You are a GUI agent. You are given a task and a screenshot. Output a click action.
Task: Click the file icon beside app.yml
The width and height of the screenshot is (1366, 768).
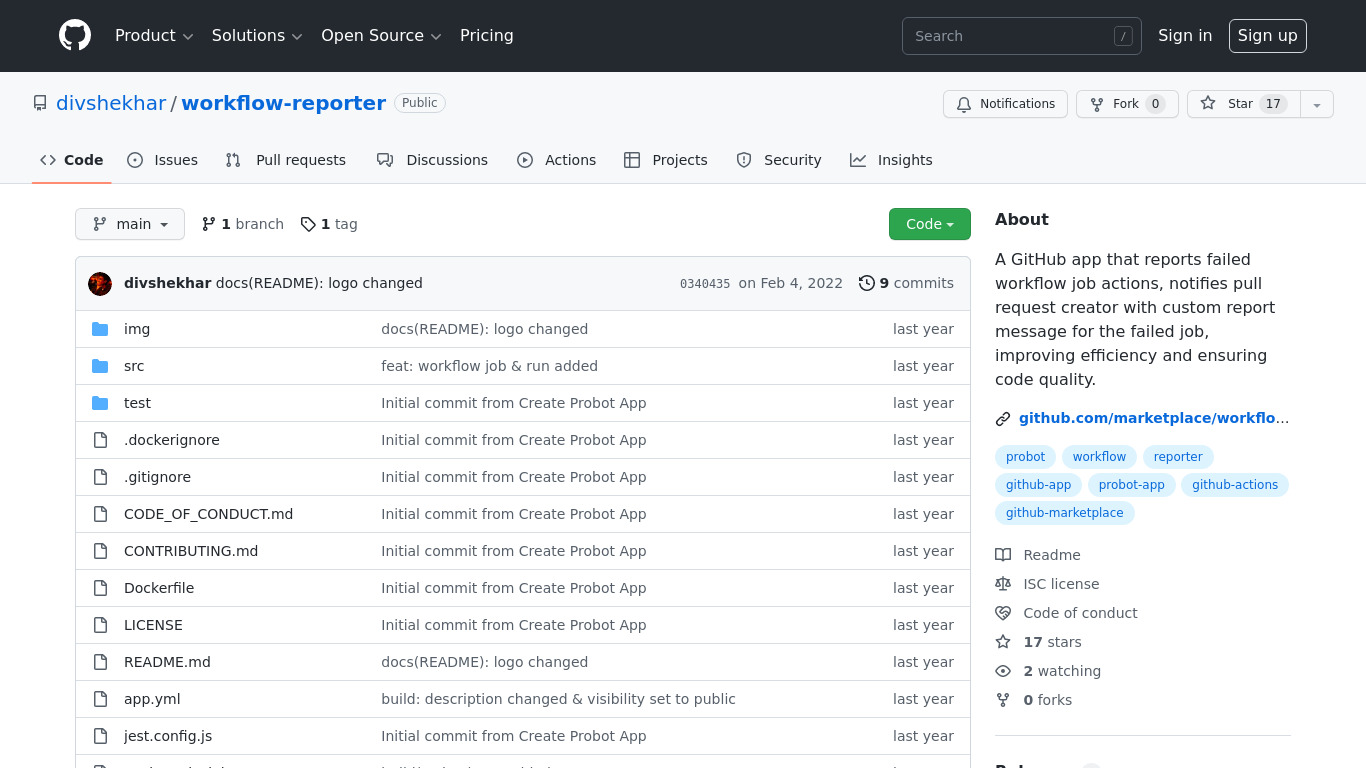point(100,699)
